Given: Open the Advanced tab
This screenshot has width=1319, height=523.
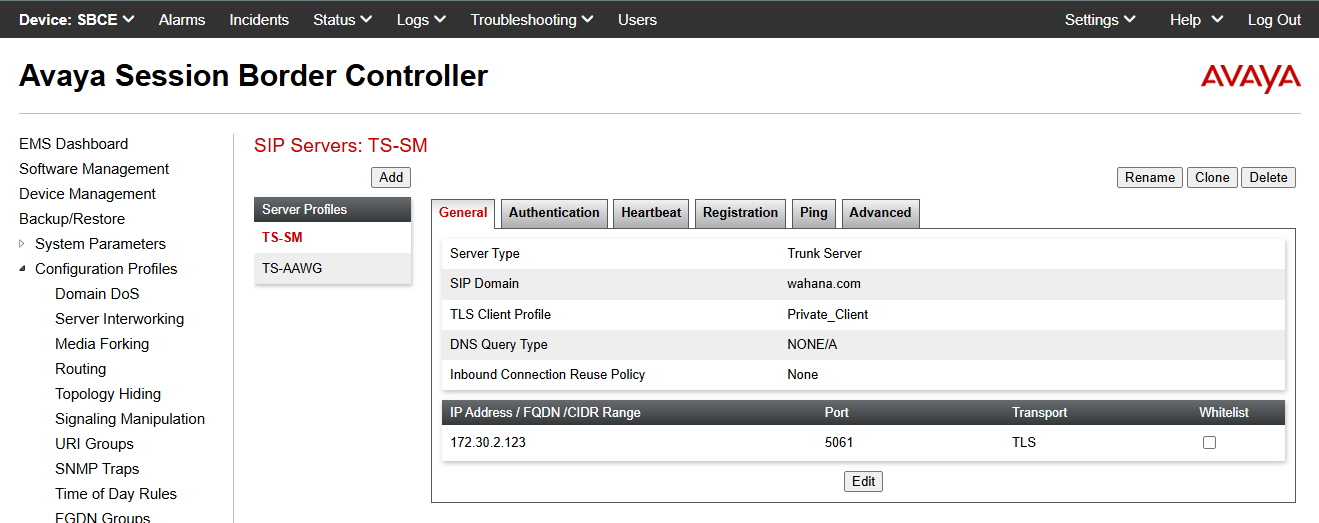Looking at the screenshot, I should coord(880,213).
